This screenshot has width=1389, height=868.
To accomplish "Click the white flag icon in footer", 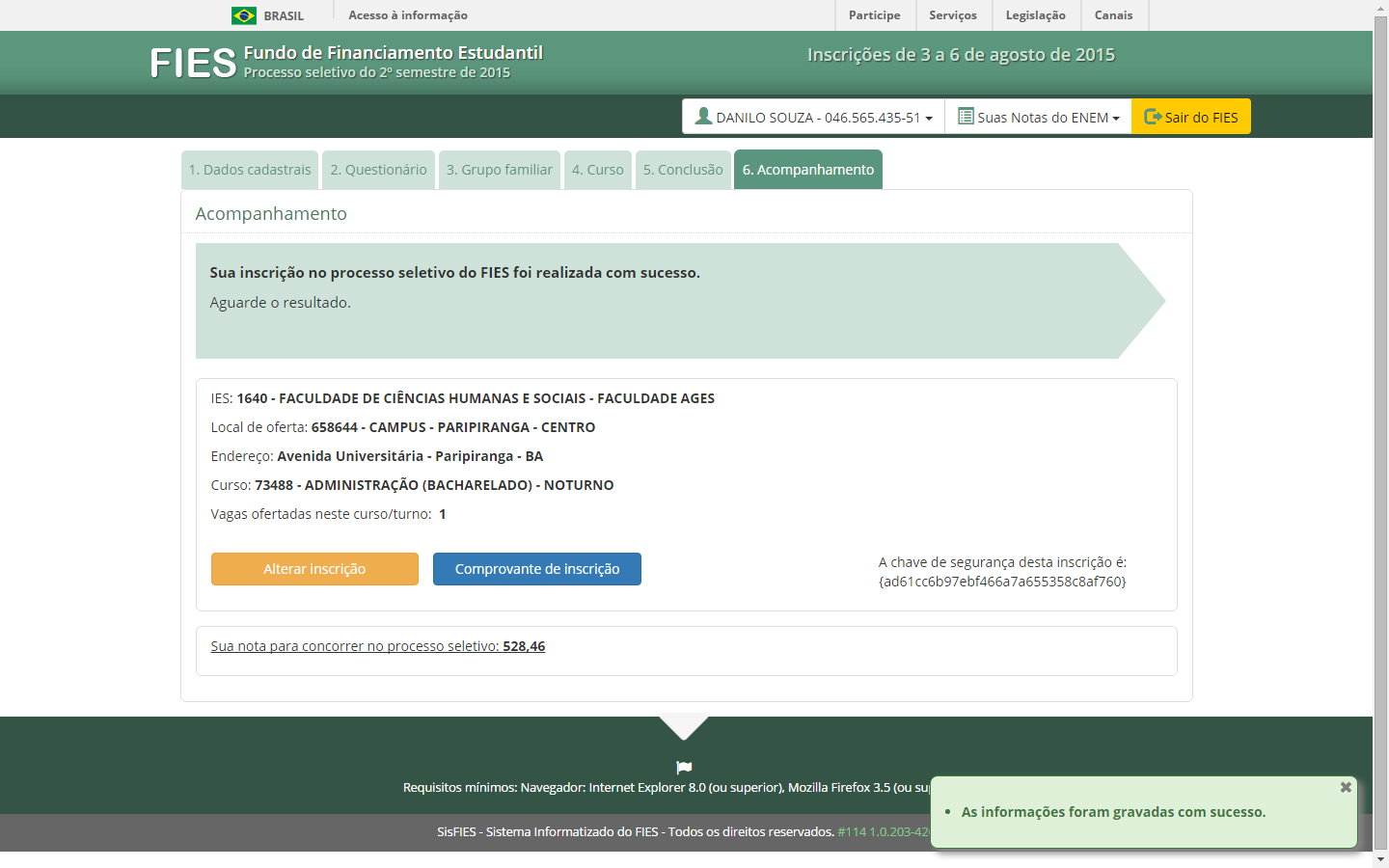I will click(684, 768).
